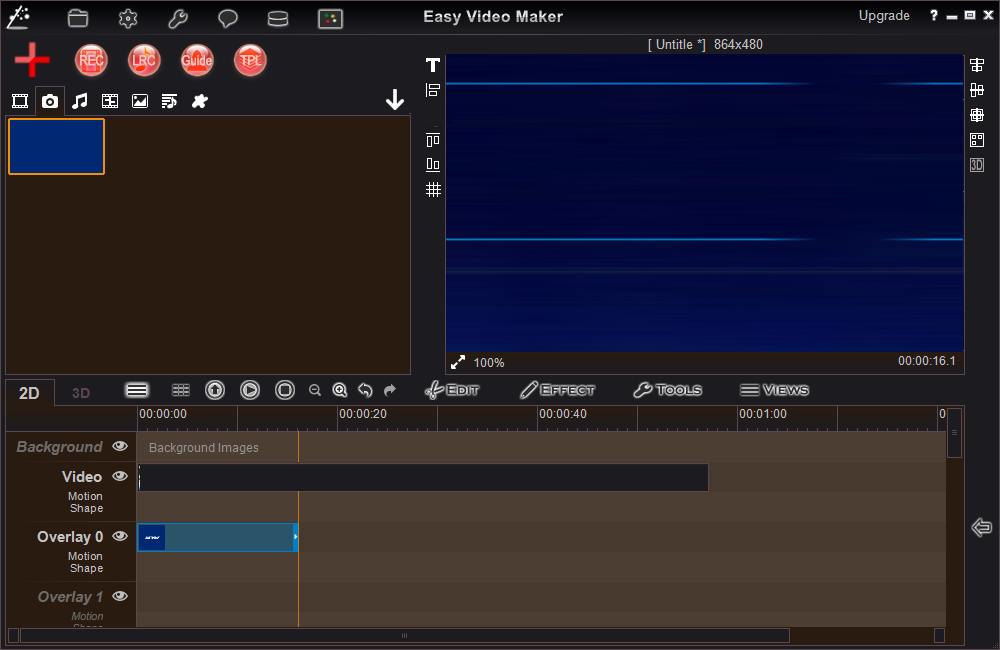Click the go-to-start up arrow control
The image size is (1000, 650).
pos(215,390)
